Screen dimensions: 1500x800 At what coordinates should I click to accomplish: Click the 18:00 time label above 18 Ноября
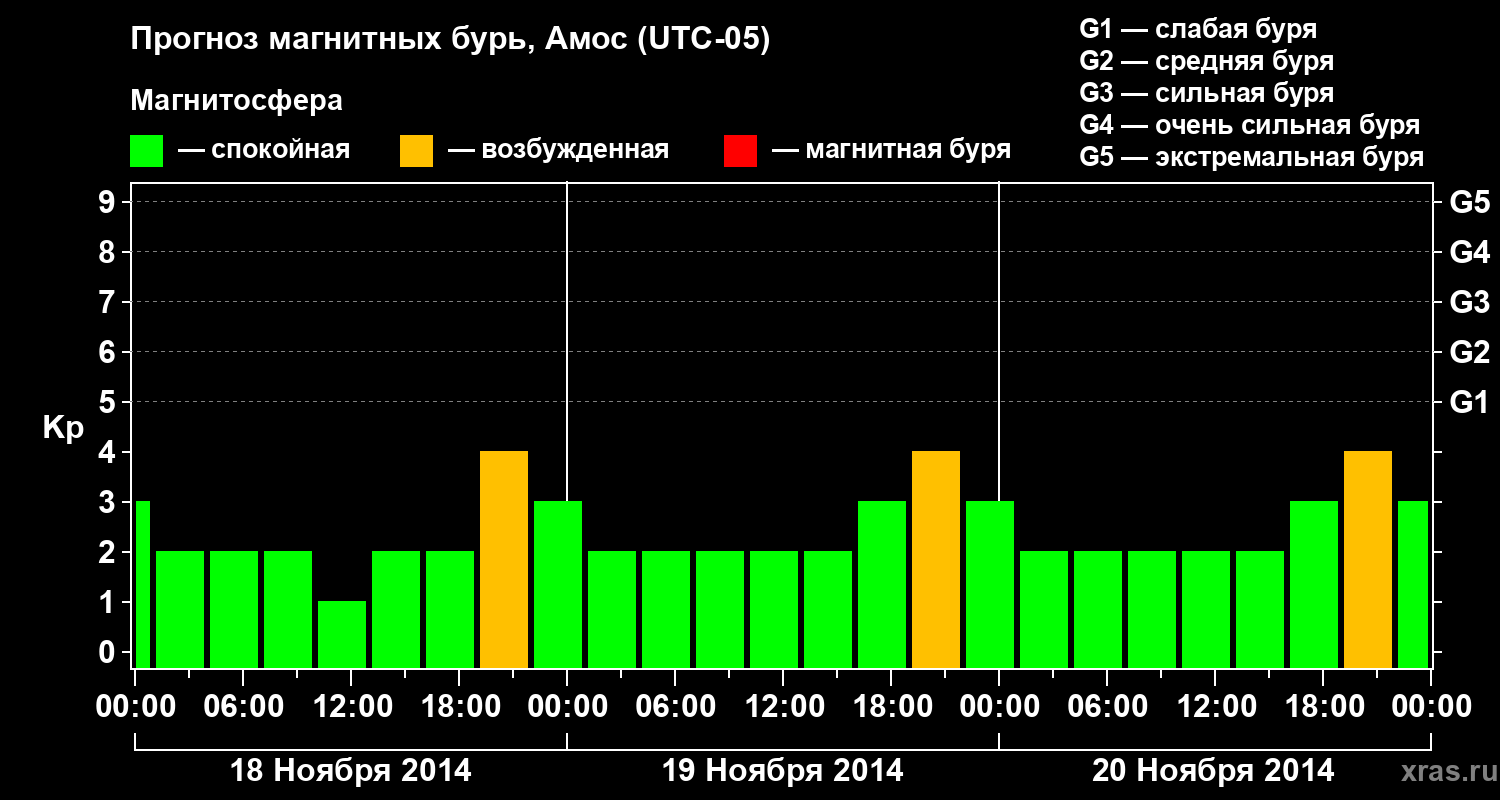pos(459,707)
